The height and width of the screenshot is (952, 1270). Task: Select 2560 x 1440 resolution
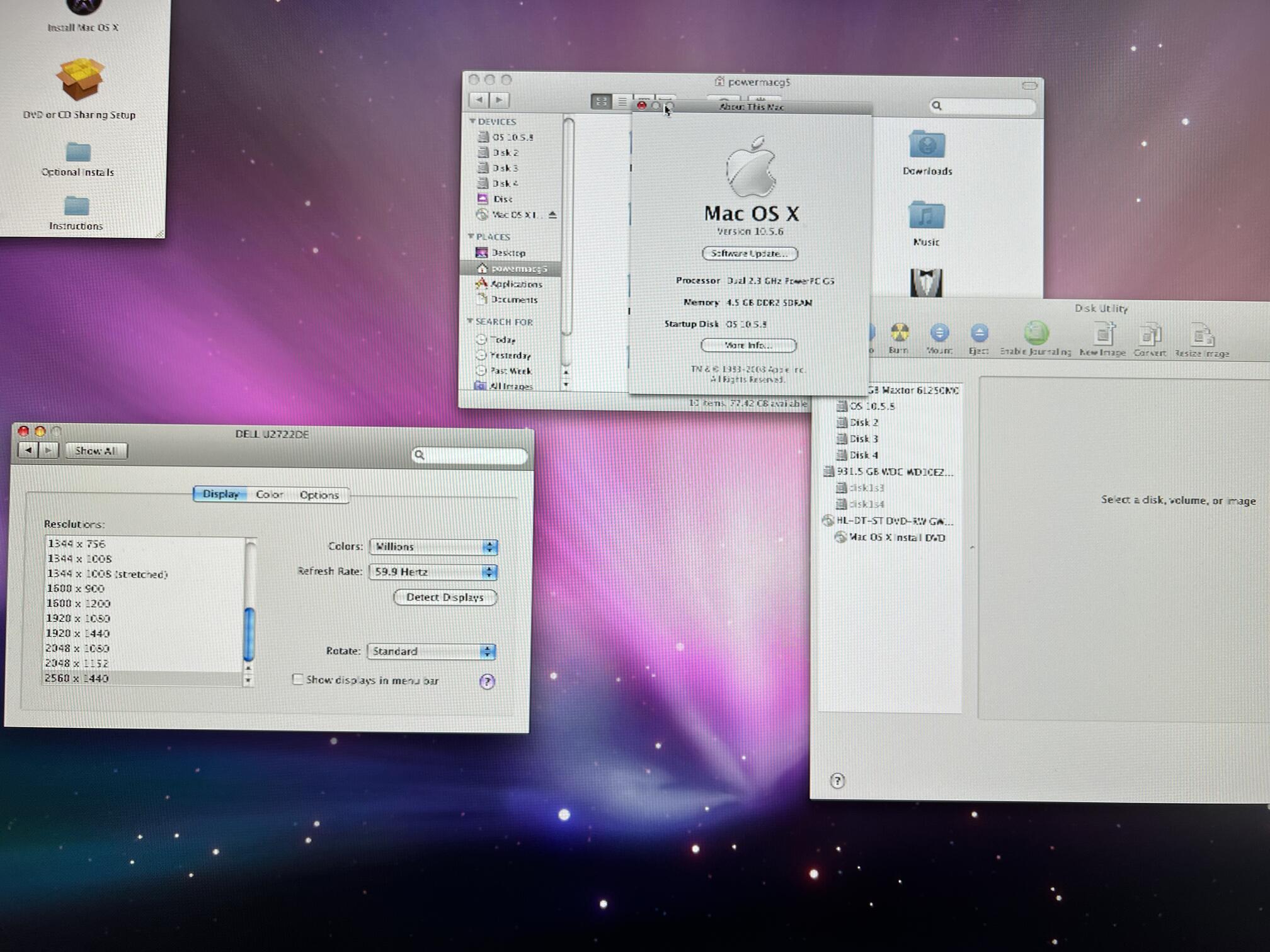coord(143,678)
